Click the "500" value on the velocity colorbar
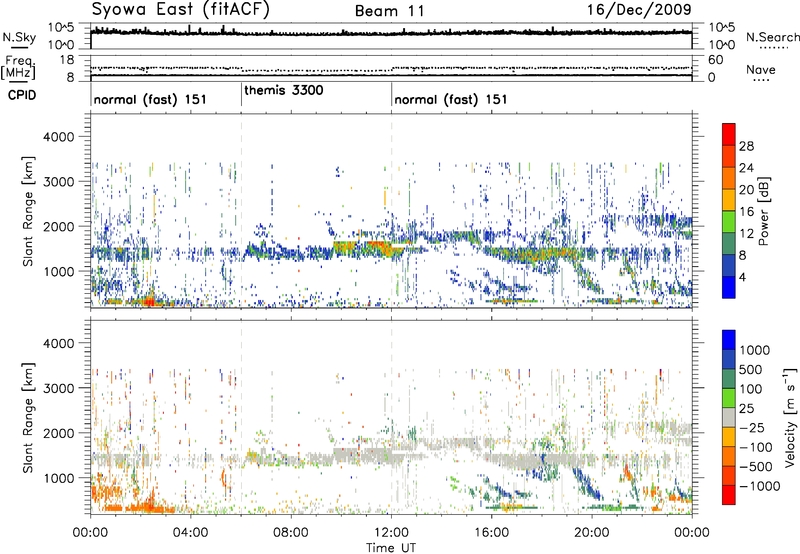Image resolution: width=800 pixels, height=554 pixels. (x=751, y=369)
